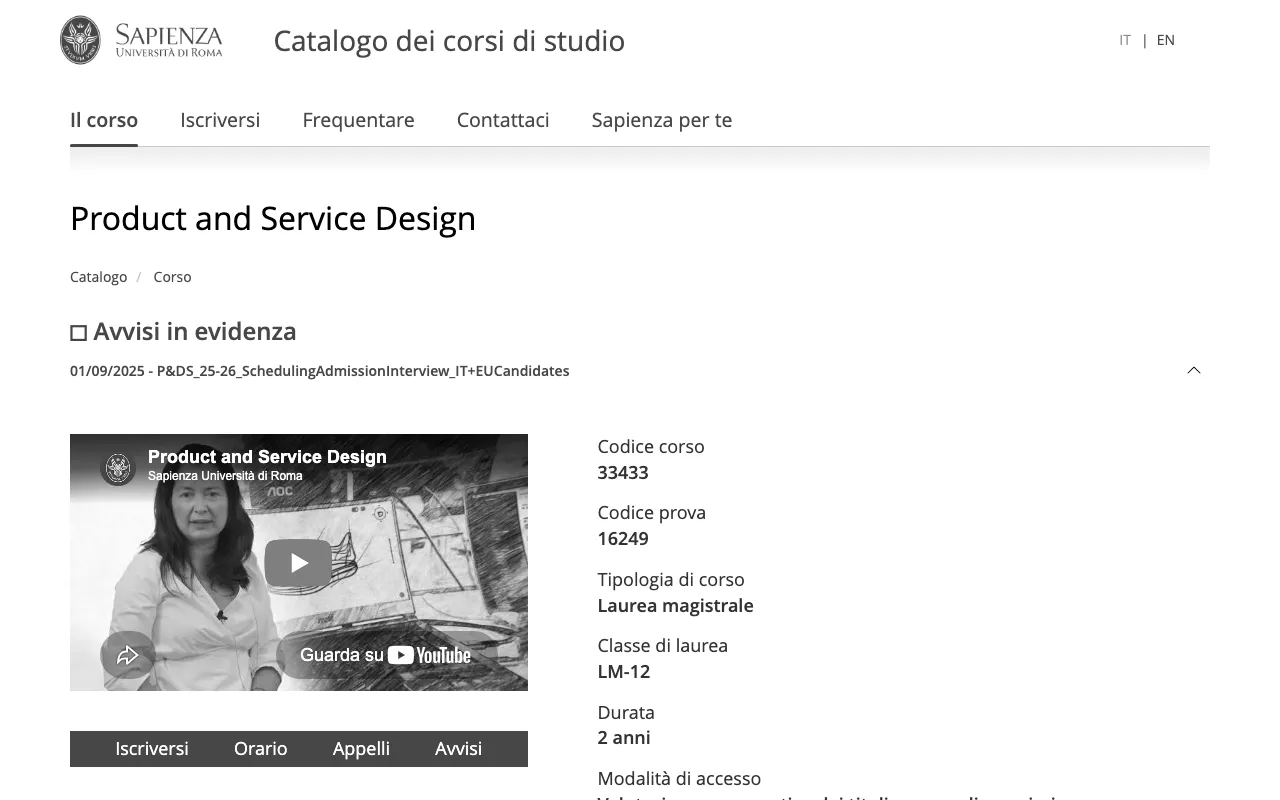Click the Sapienza channel avatar in the video header

tap(118, 468)
